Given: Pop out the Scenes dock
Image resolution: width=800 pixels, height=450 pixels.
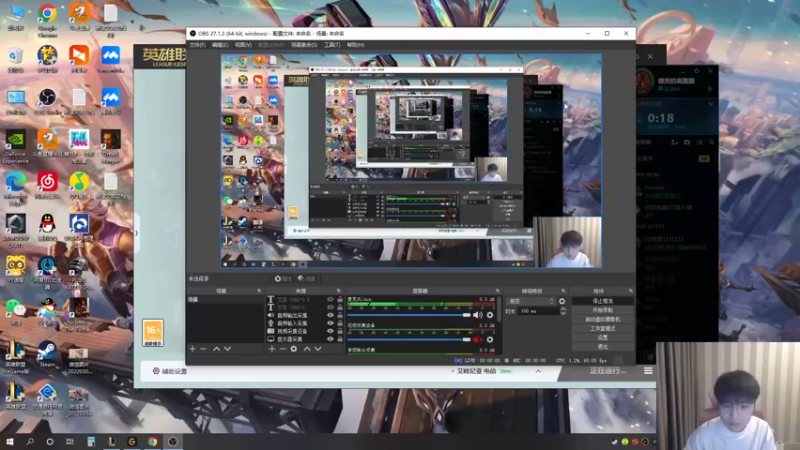Looking at the screenshot, I should coord(259,291).
